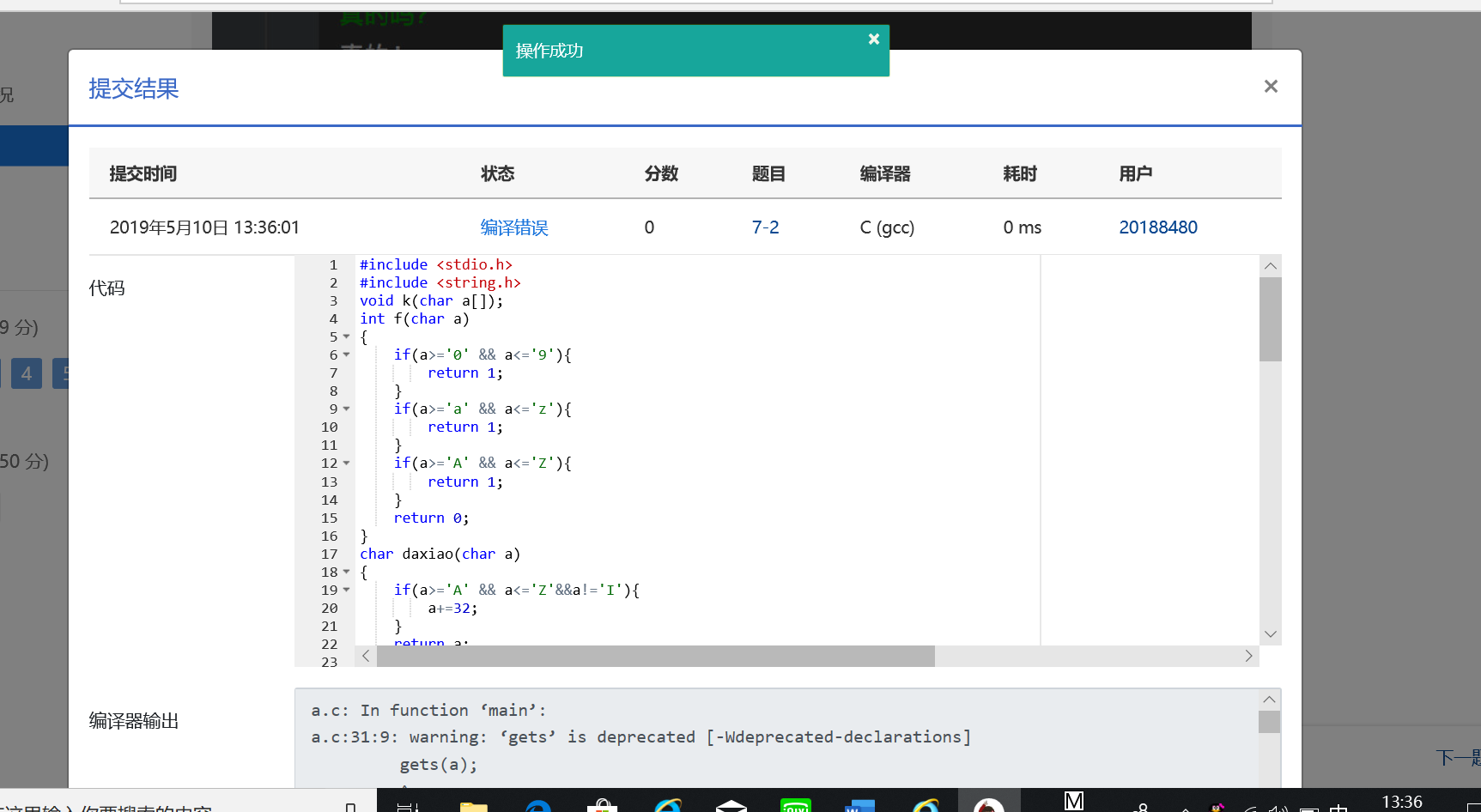Click the 状态 column header
This screenshot has height=812, width=1481.
pyautogui.click(x=497, y=173)
